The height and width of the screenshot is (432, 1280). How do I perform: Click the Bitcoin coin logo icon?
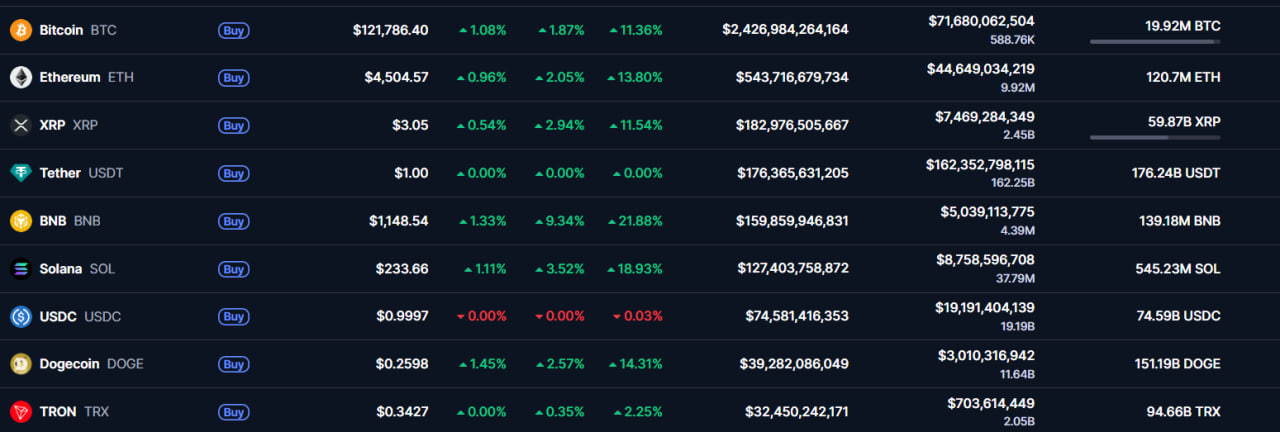click(x=21, y=30)
